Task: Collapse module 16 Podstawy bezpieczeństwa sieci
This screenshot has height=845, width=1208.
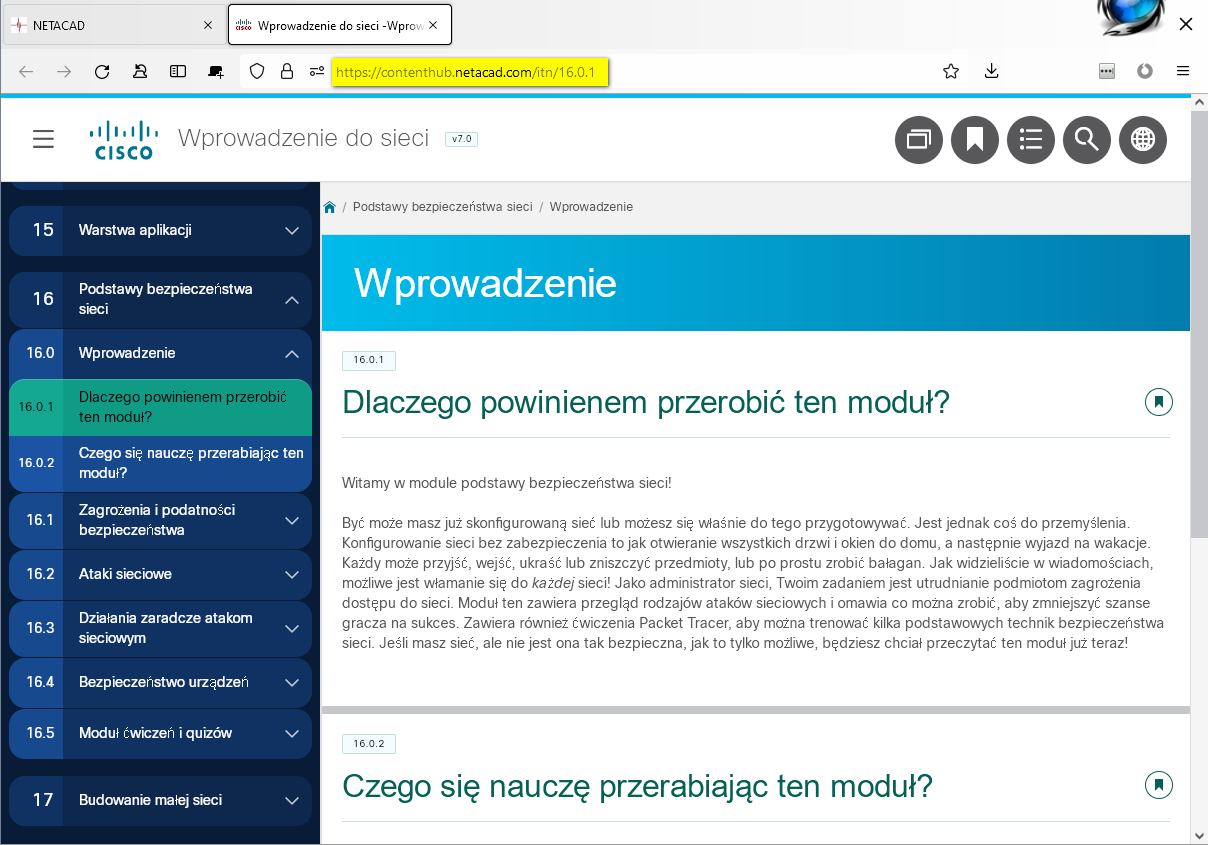Action: (x=292, y=299)
